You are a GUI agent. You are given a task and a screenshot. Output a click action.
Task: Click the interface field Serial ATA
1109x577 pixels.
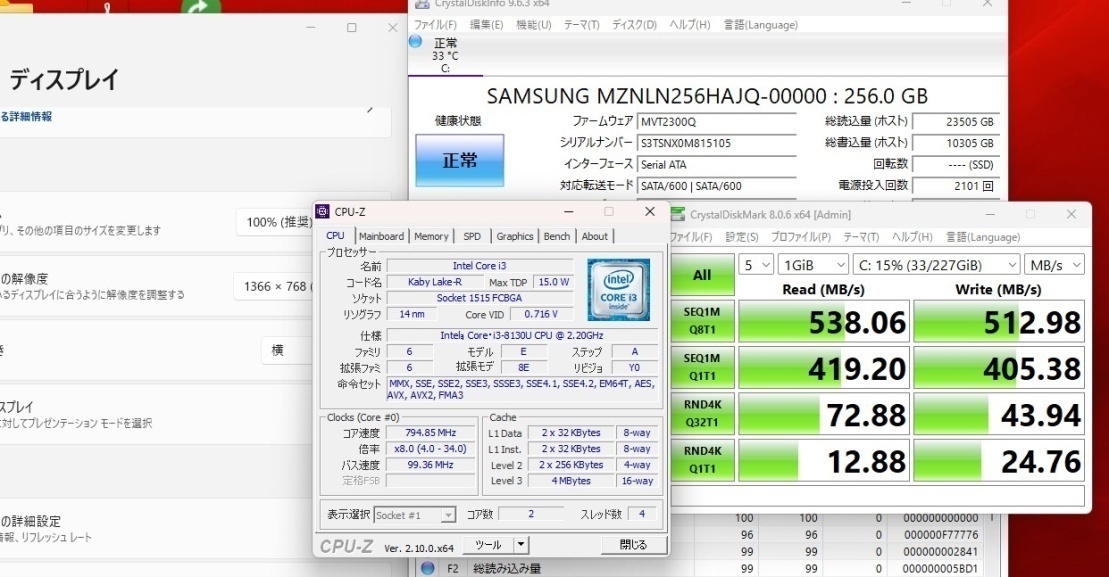pos(716,165)
